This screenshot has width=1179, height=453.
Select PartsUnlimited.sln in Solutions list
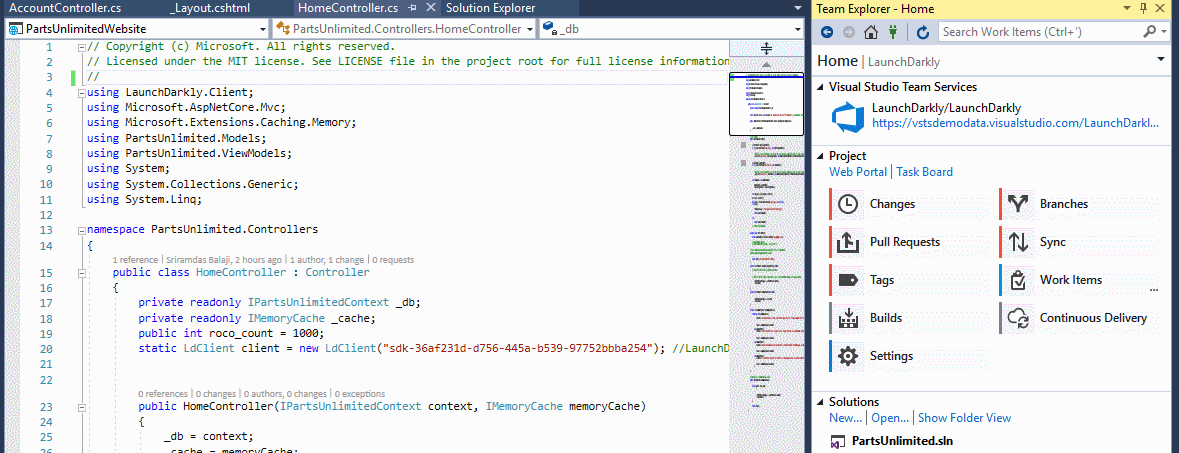tap(902, 442)
